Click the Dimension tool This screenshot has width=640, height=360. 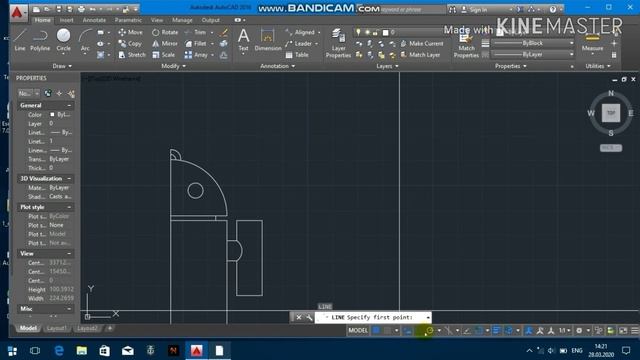click(268, 40)
